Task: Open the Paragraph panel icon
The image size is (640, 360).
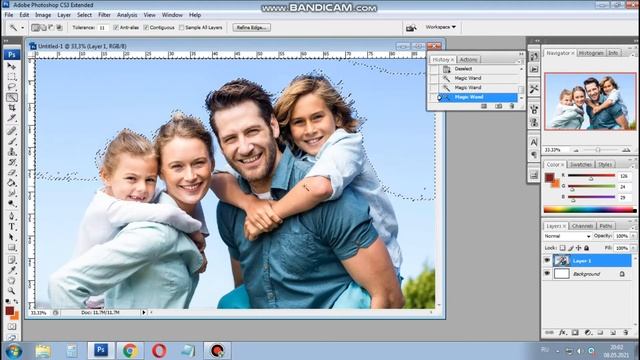Action: point(533,155)
